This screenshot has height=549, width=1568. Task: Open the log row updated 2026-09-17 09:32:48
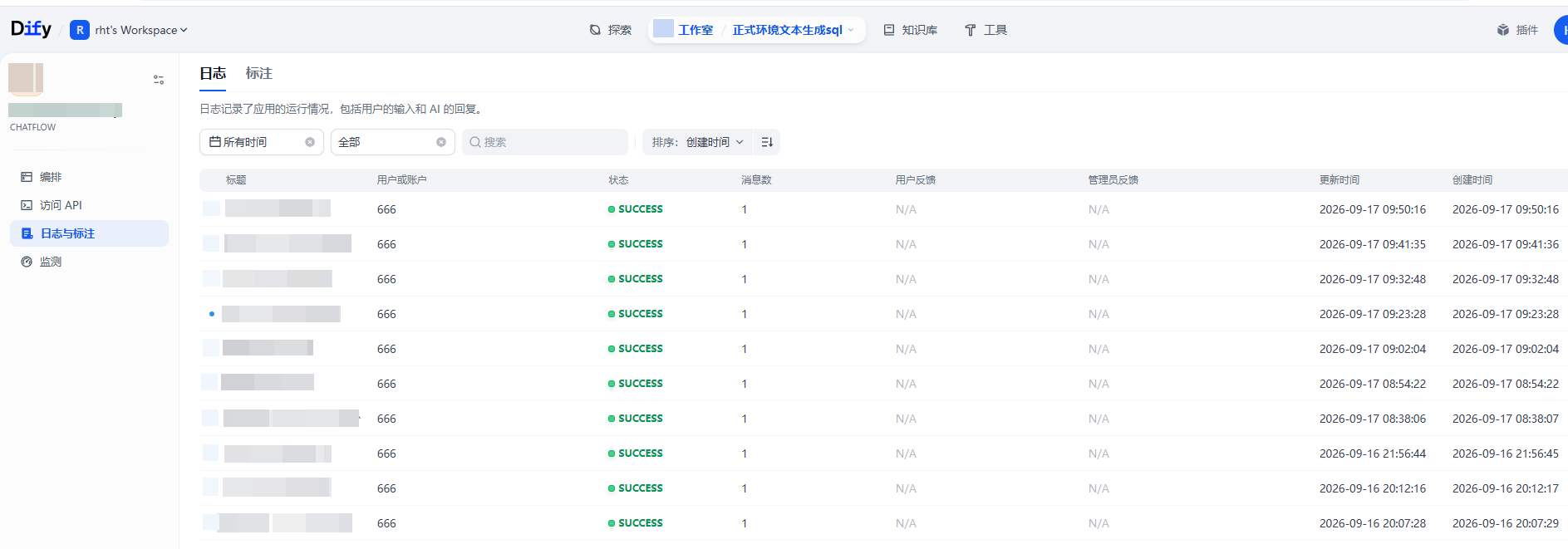883,279
